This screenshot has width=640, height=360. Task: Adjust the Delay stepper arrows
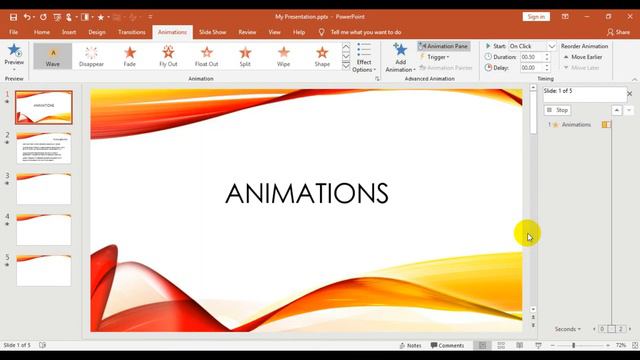pos(547,68)
